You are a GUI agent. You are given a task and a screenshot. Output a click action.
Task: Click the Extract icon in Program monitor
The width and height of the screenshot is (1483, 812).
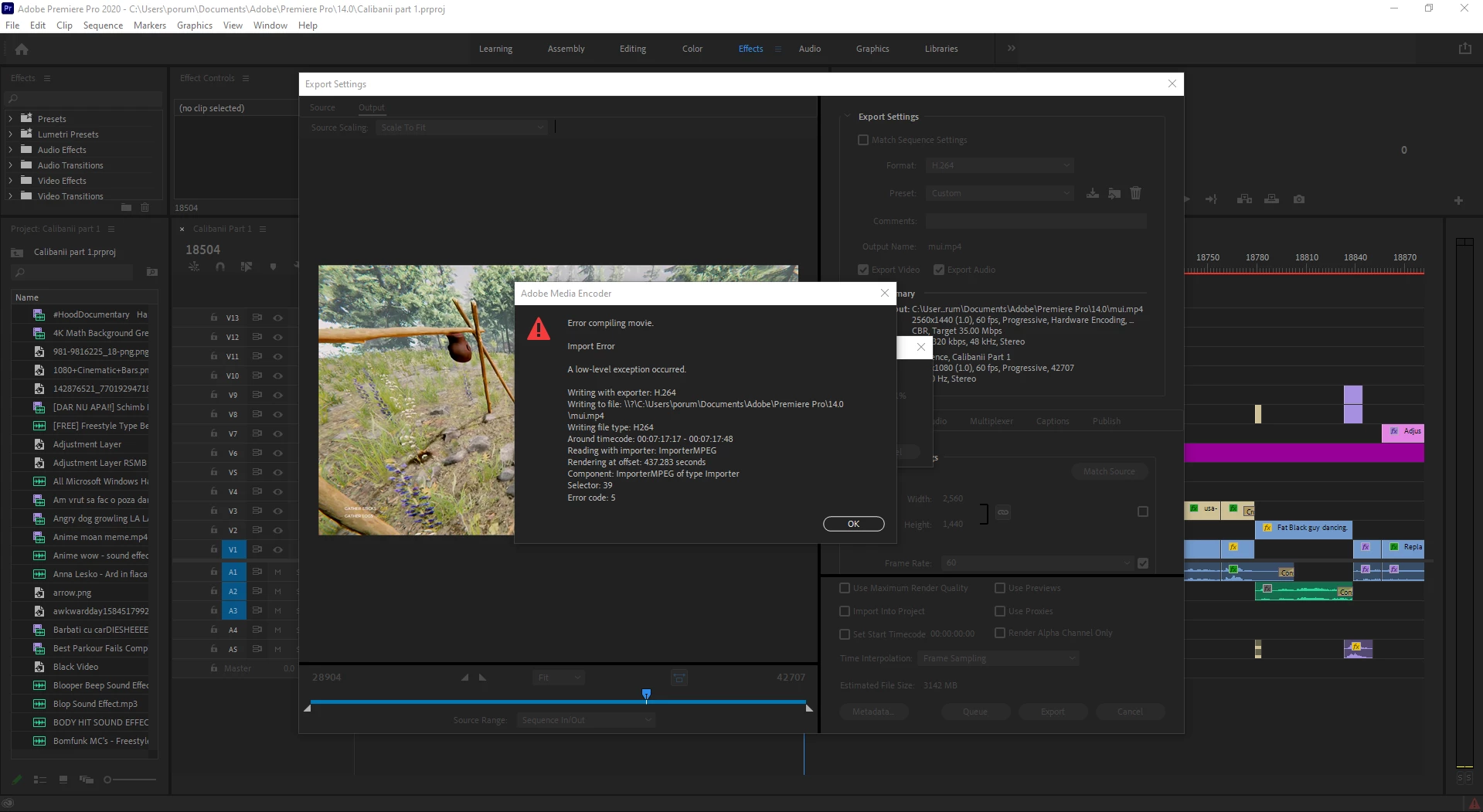click(x=1271, y=199)
